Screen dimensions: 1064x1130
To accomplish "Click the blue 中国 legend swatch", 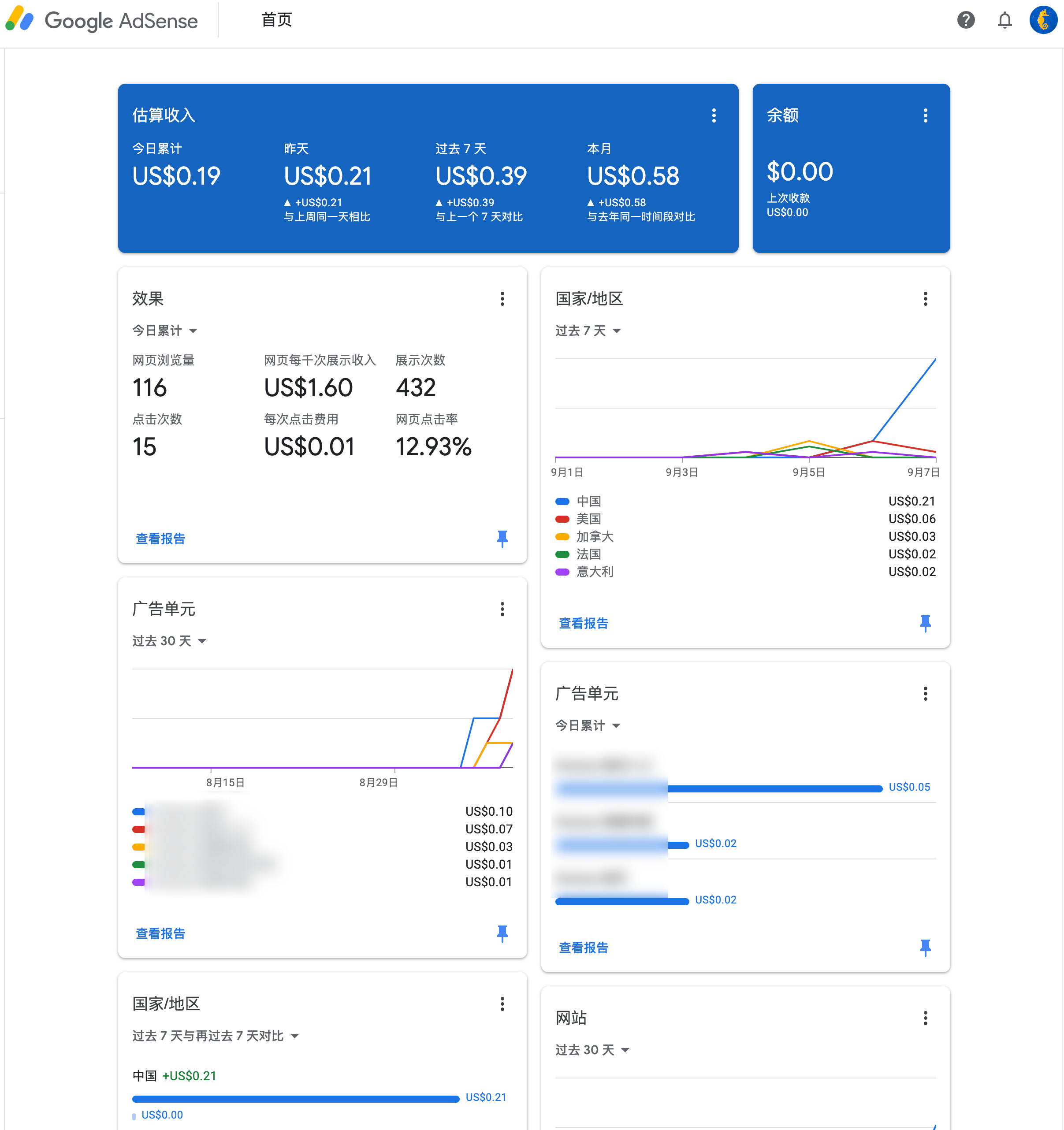I will click(x=562, y=502).
